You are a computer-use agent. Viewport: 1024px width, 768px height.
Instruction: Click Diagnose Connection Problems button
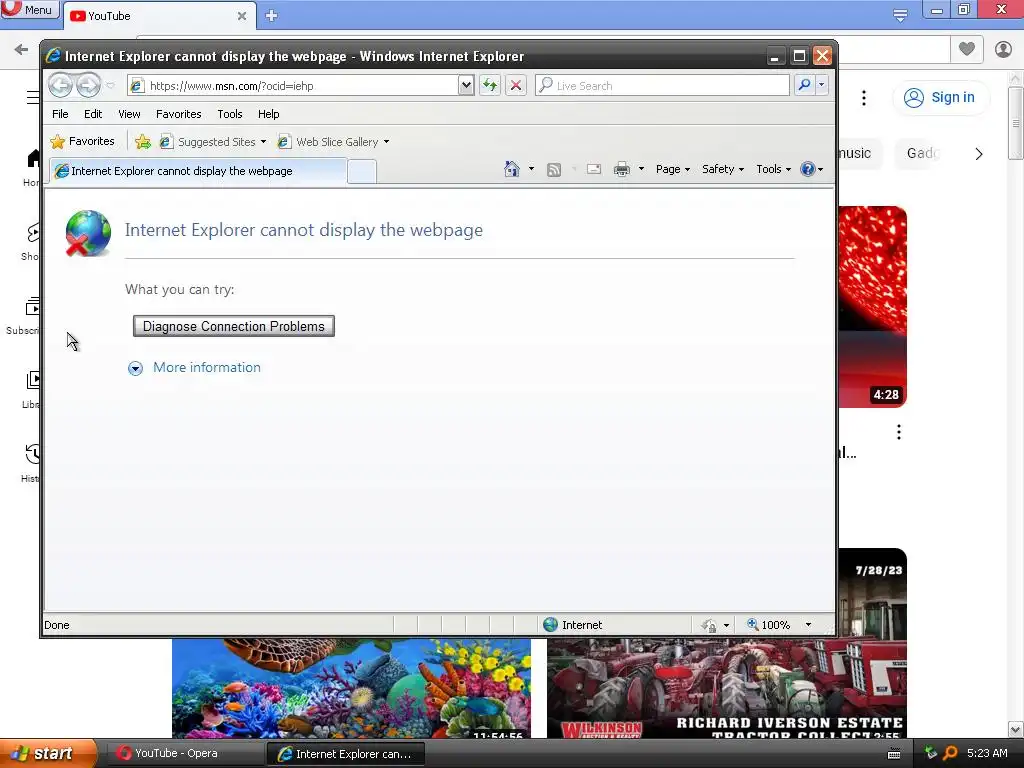[x=234, y=326]
